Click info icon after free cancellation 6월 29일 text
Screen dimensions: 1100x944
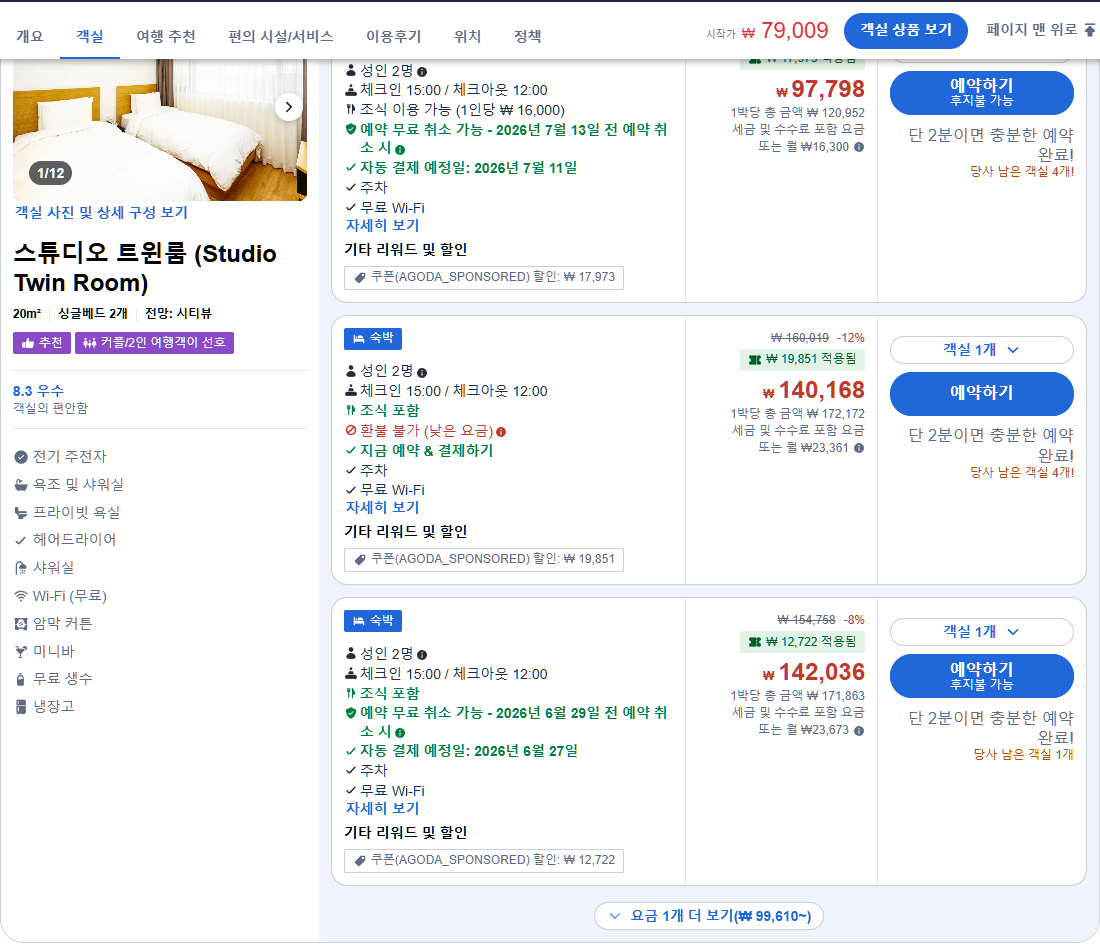tap(400, 733)
